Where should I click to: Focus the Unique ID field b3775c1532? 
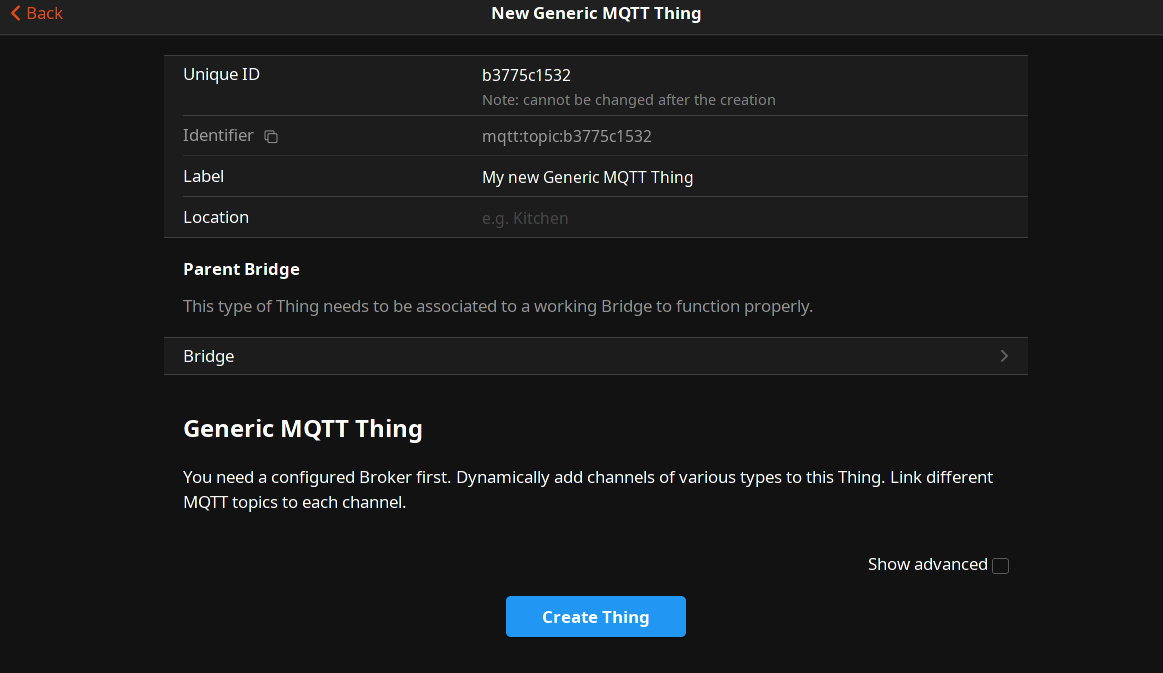click(x=526, y=75)
